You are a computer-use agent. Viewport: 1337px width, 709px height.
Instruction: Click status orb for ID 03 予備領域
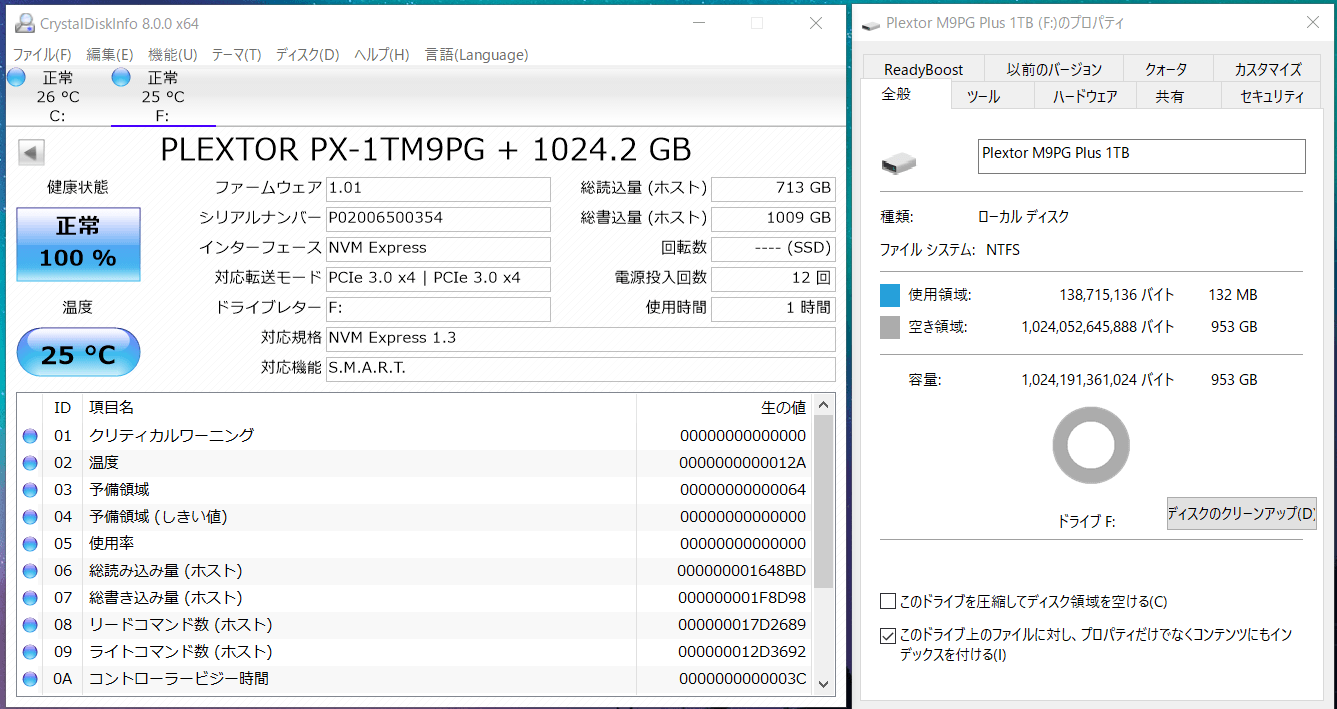(30, 490)
